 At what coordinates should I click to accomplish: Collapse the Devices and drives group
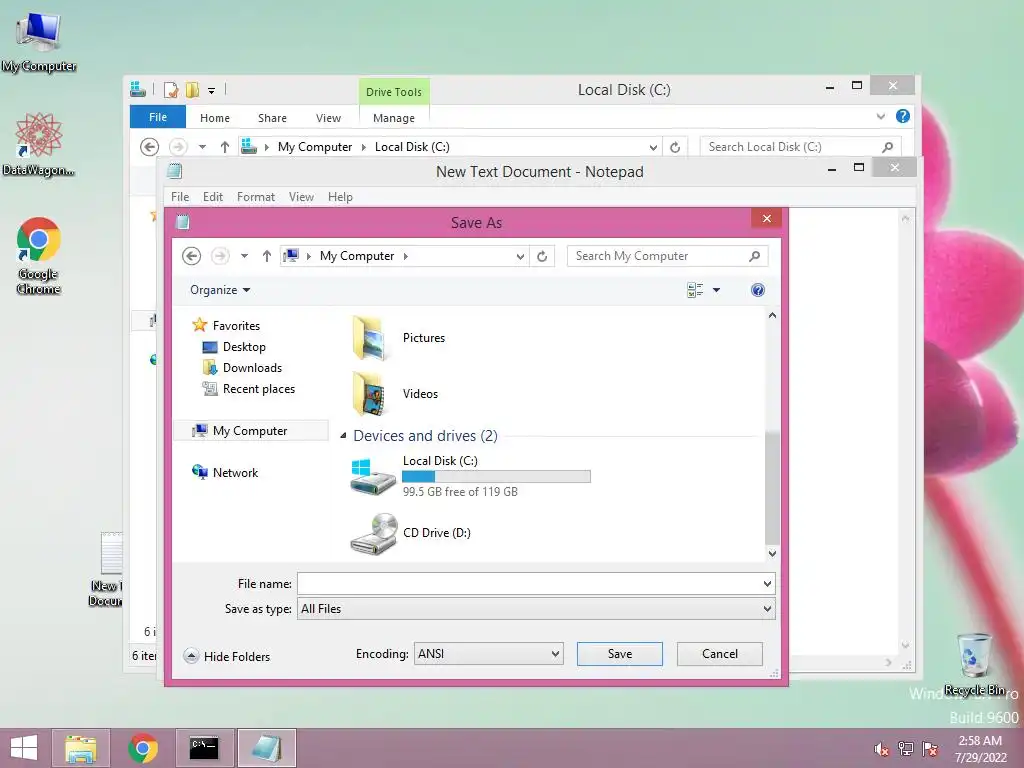pos(343,436)
